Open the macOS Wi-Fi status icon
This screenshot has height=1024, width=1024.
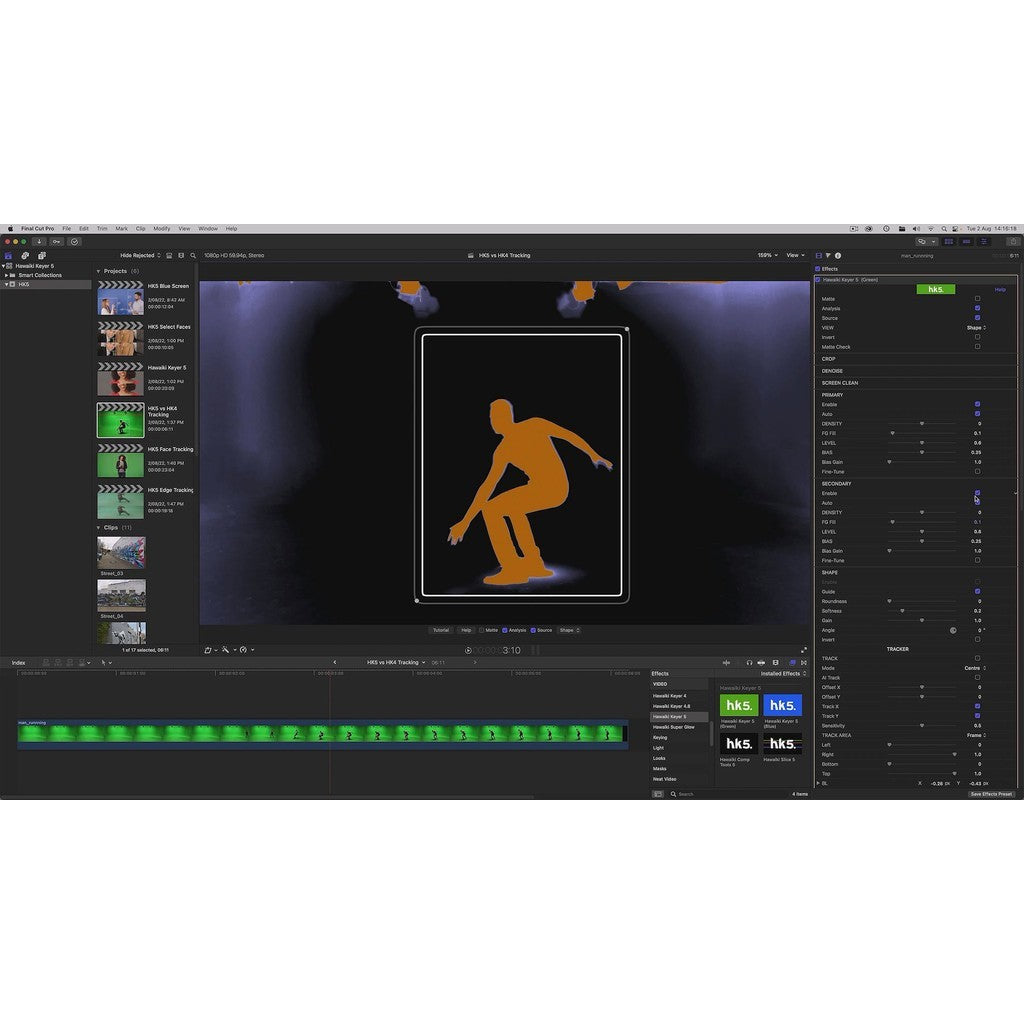tap(931, 229)
